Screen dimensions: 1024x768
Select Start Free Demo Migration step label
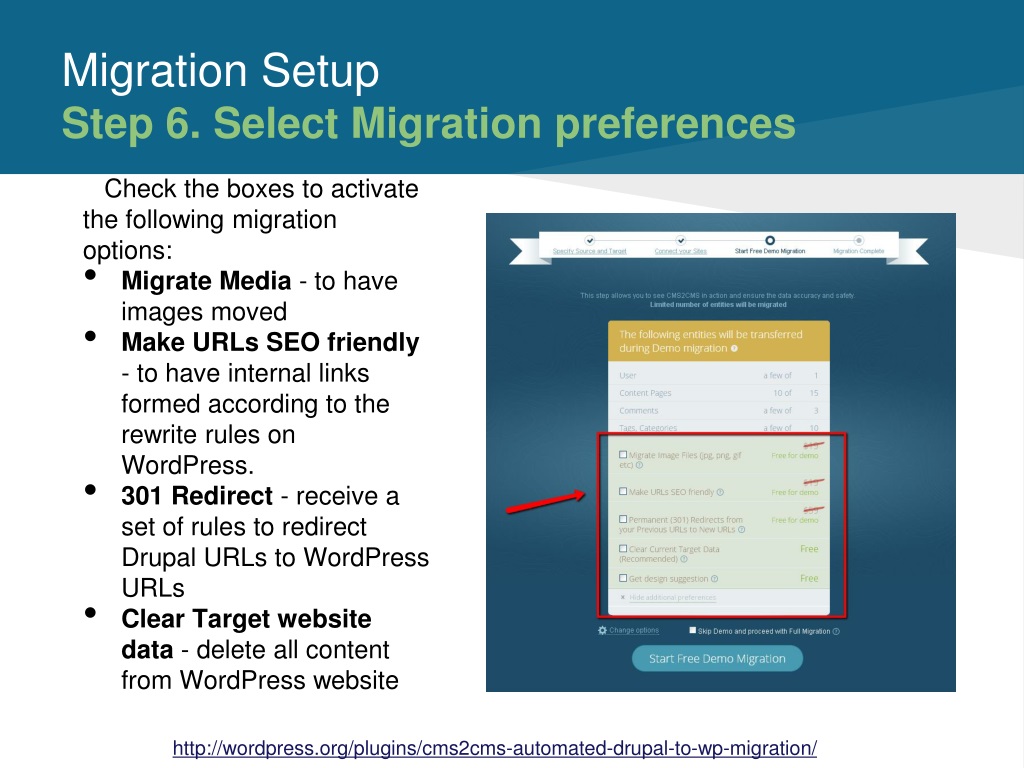[769, 251]
